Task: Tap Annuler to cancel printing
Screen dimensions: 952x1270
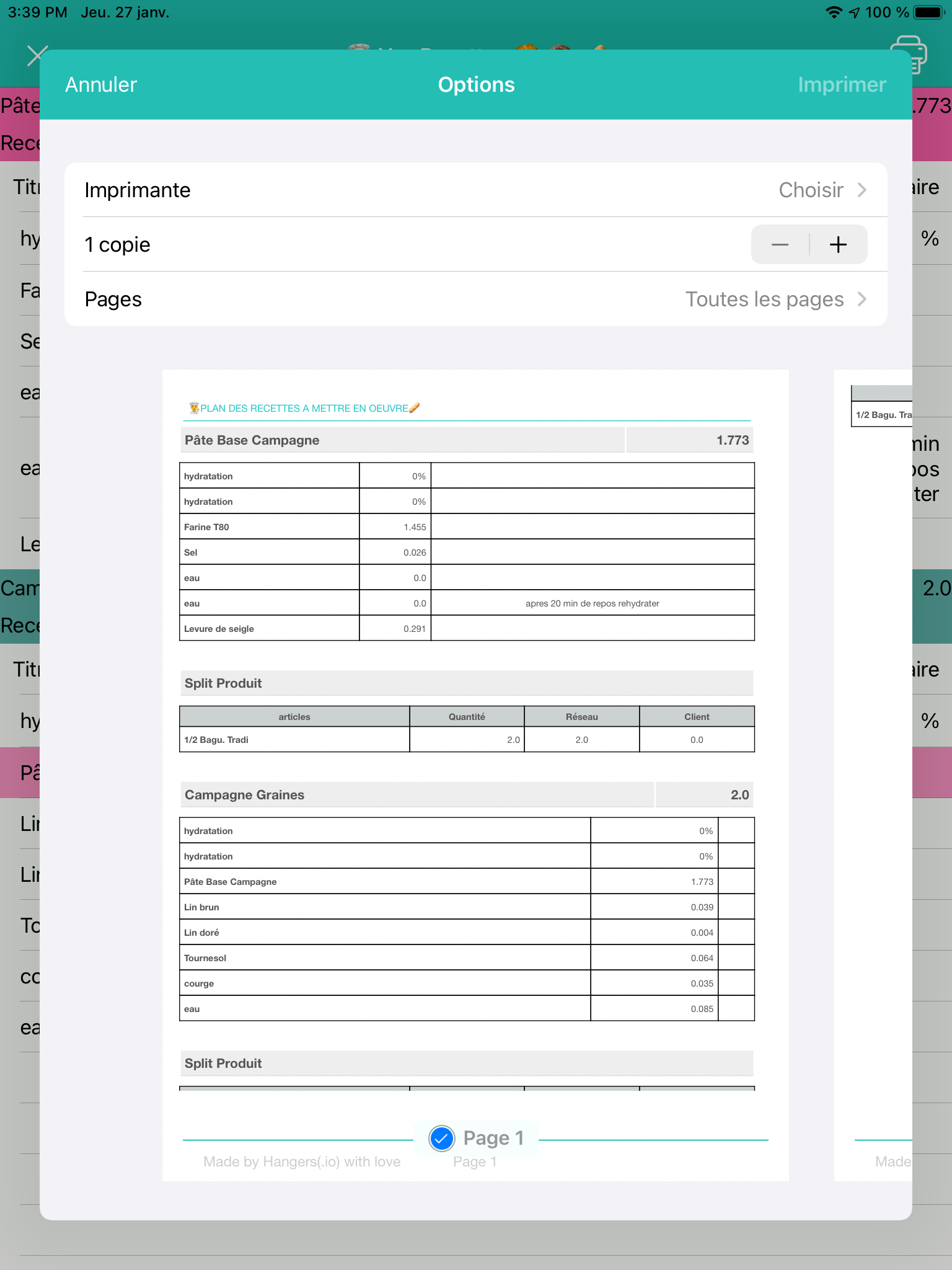Action: point(101,85)
